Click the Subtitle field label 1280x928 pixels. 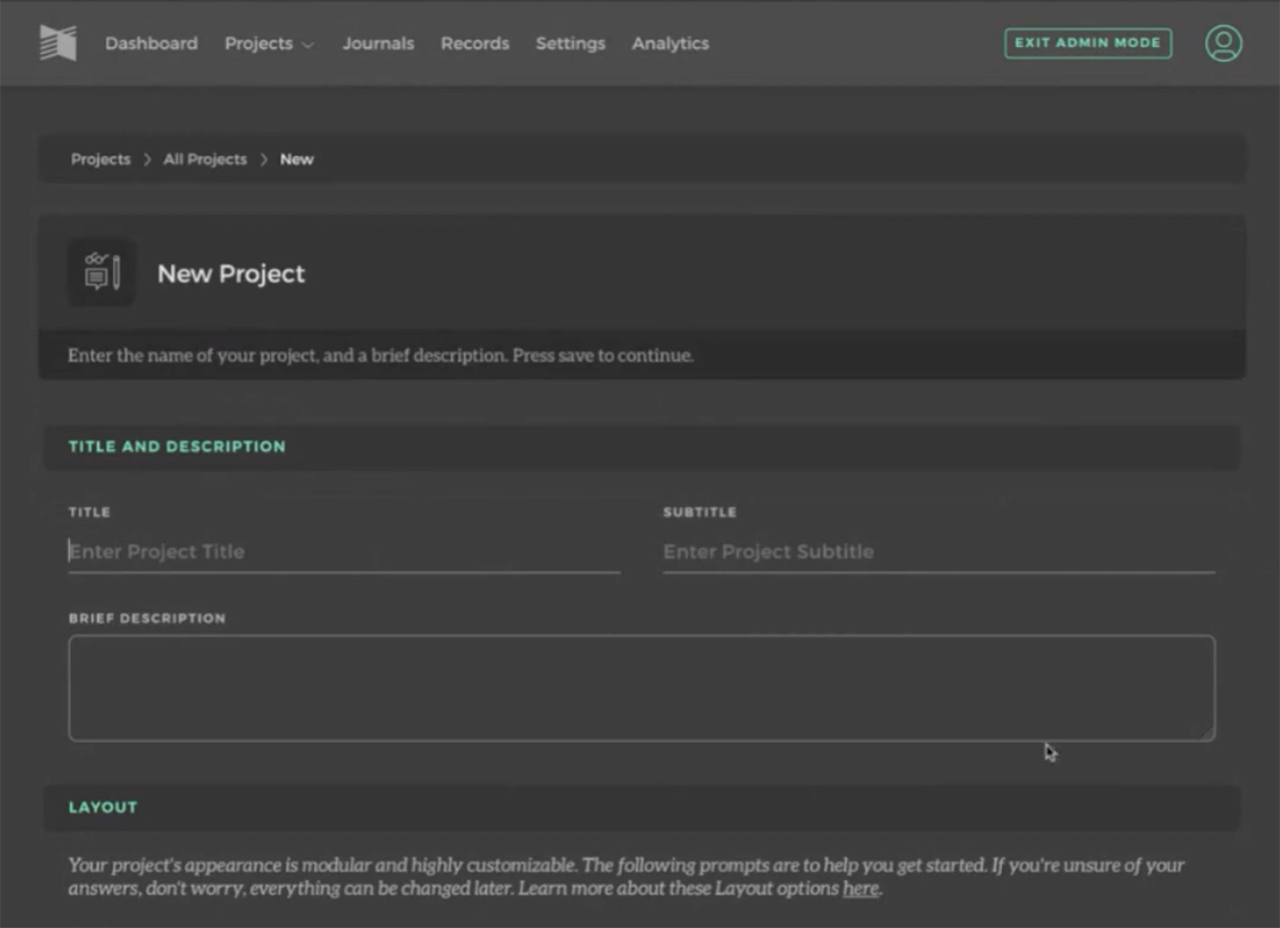(700, 512)
